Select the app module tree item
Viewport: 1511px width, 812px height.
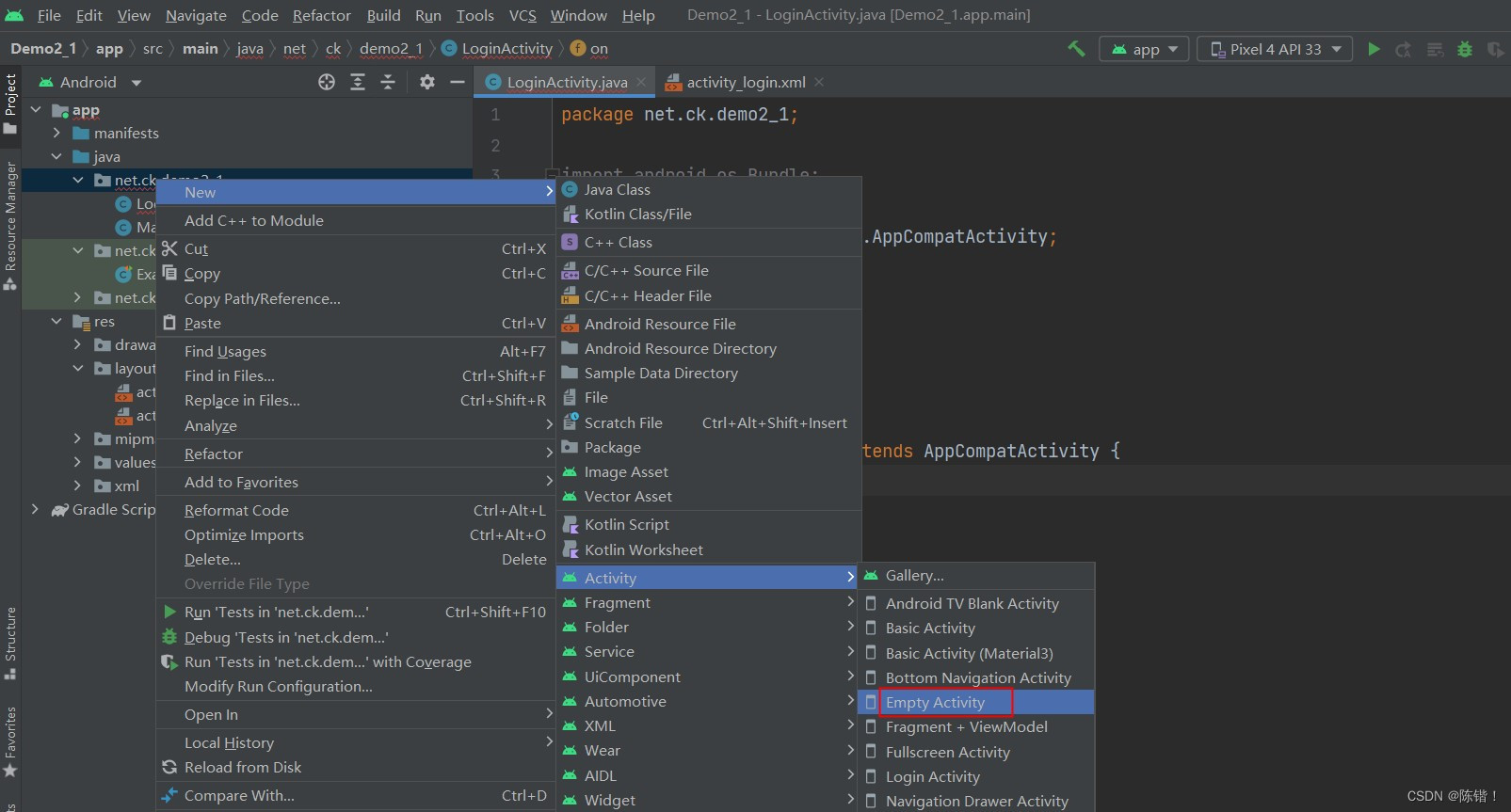coord(75,110)
